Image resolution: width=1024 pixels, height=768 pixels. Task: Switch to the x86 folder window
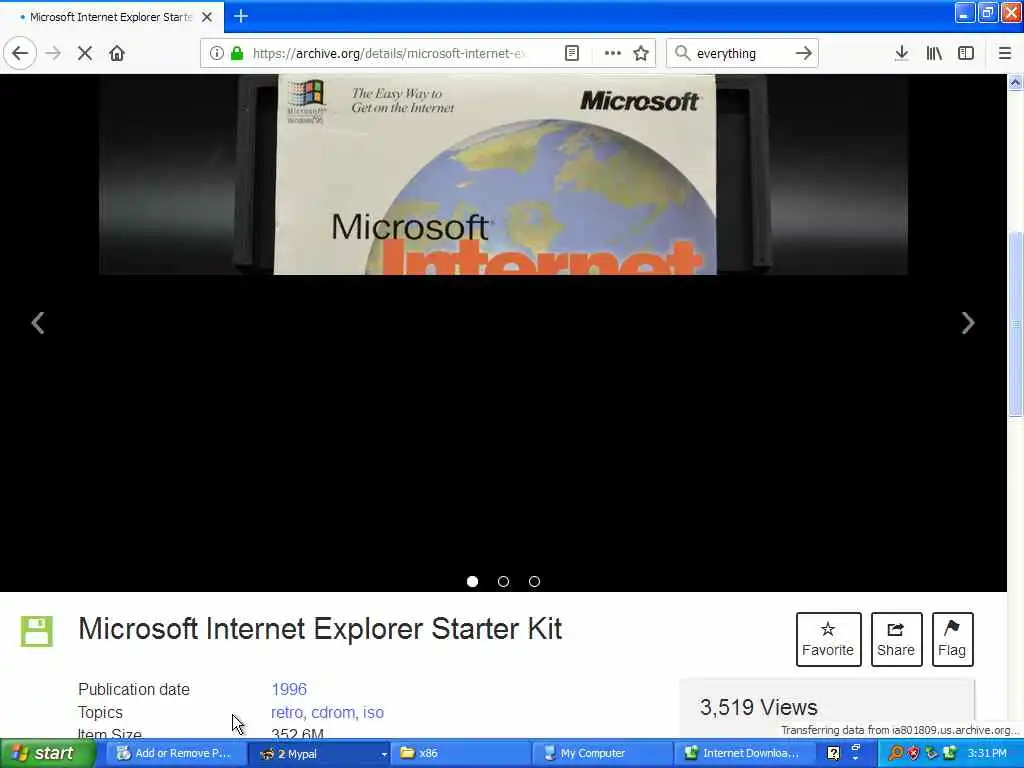coord(459,754)
